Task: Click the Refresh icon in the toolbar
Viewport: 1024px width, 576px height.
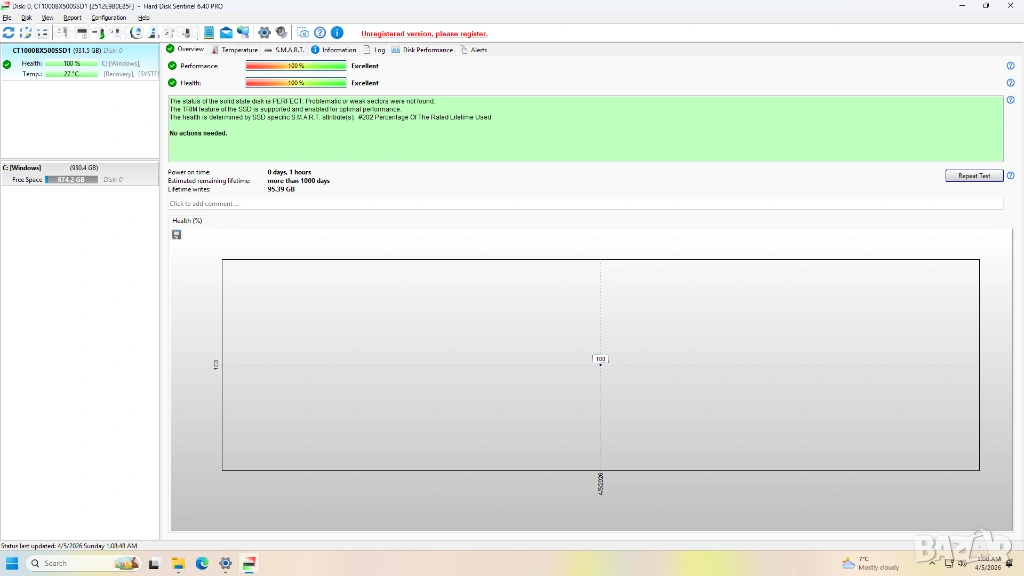Action: (x=9, y=33)
